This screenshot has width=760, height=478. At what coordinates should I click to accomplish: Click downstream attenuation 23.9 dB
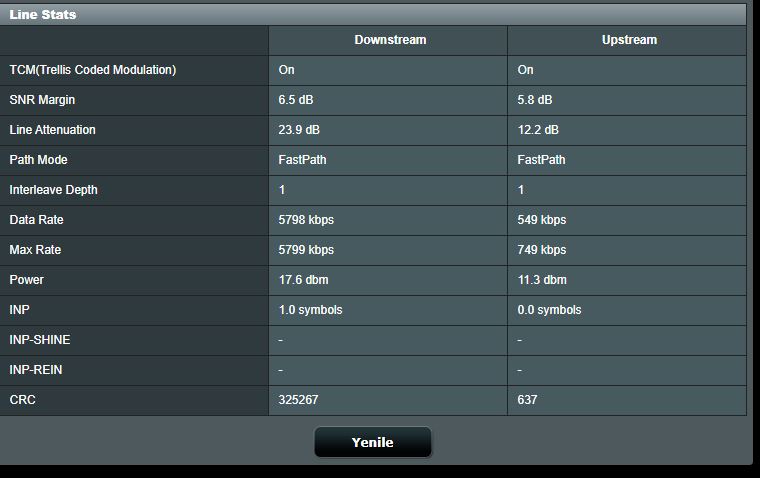(299, 130)
